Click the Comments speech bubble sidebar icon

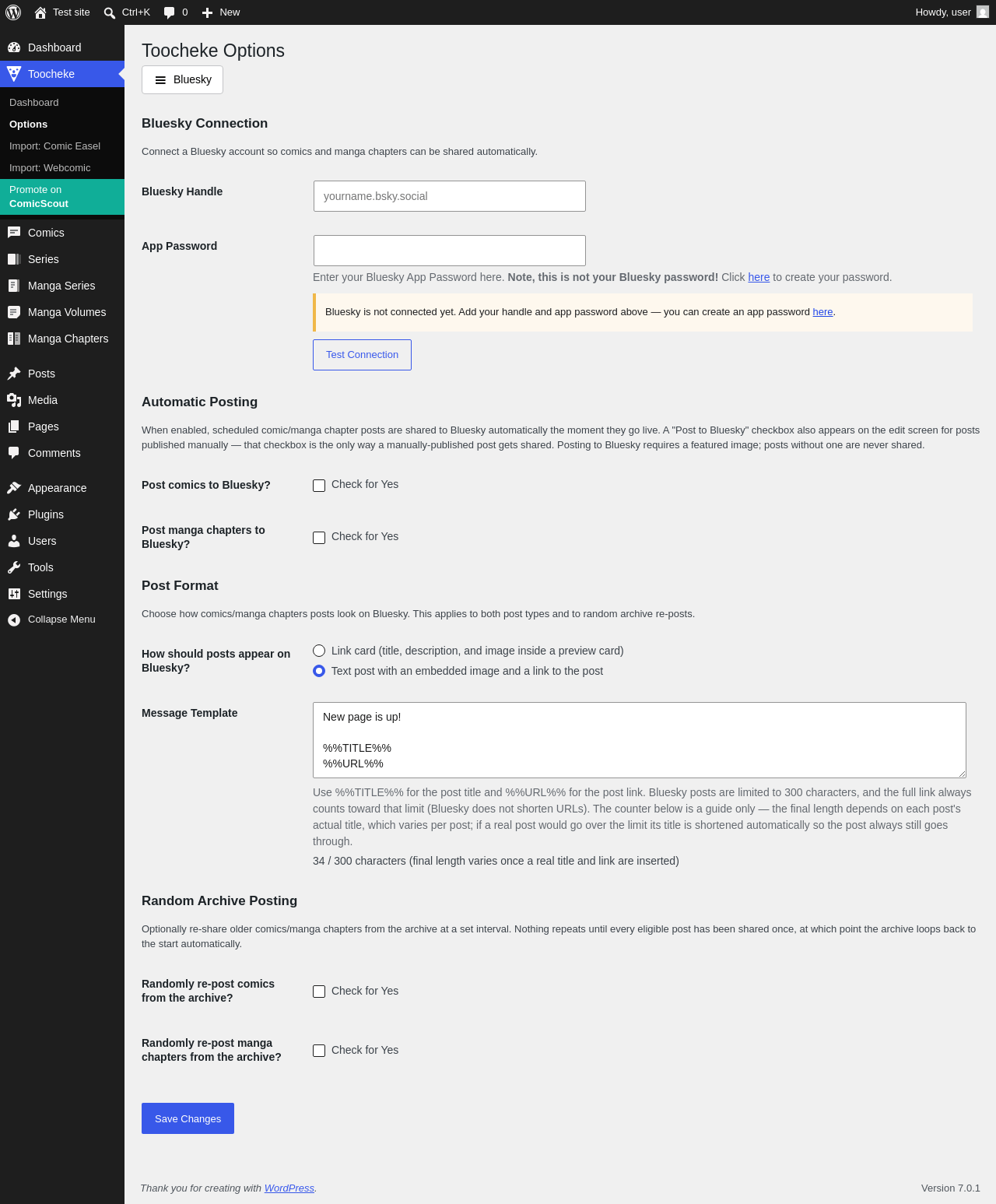[14, 453]
